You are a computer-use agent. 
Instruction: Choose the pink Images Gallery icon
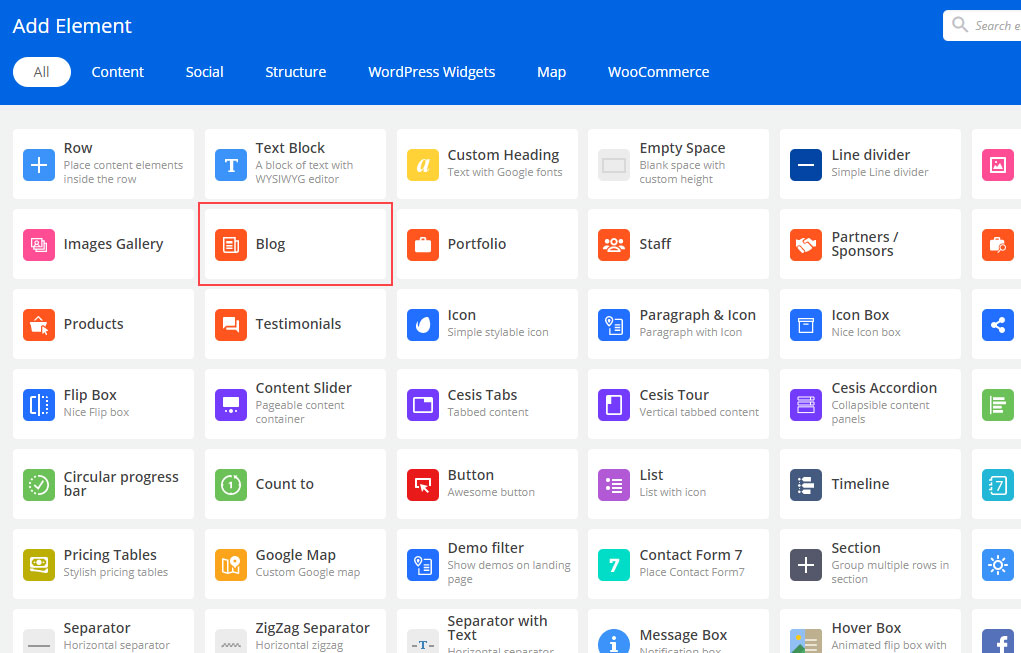[39, 244]
